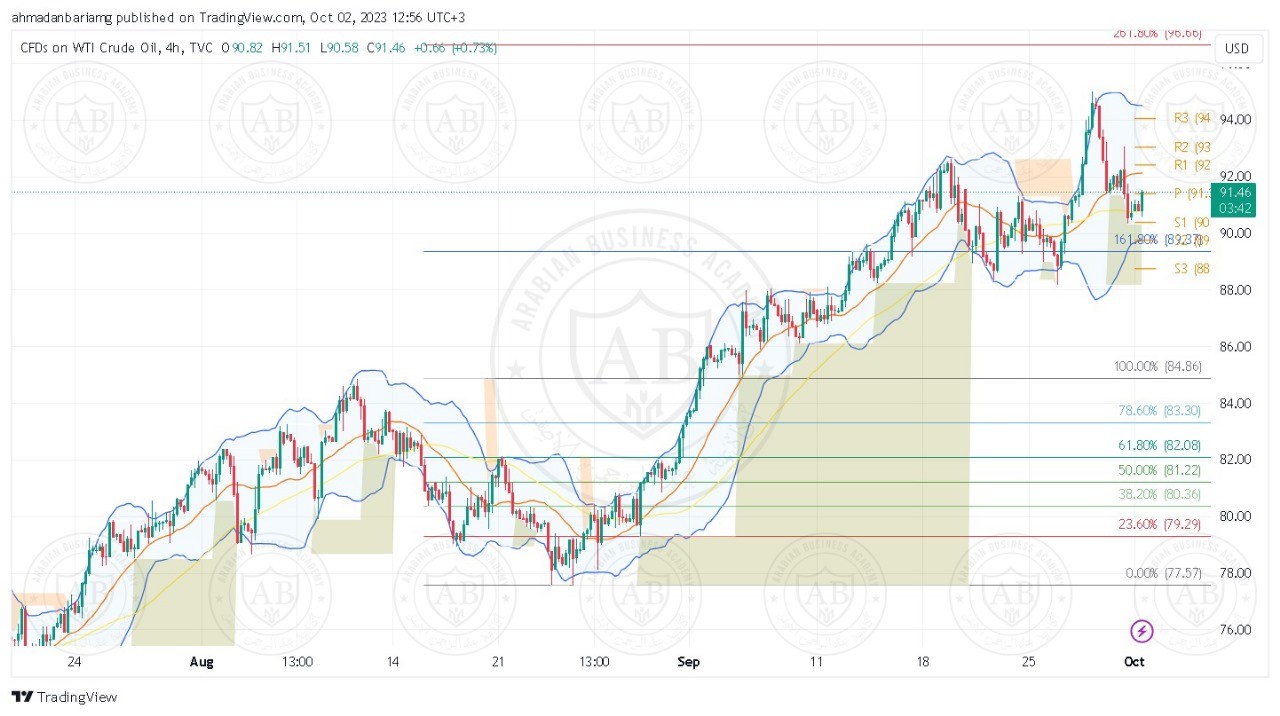This screenshot has width=1280, height=716.
Task: Click the 78.00 price axis label
Action: [x=1235, y=573]
